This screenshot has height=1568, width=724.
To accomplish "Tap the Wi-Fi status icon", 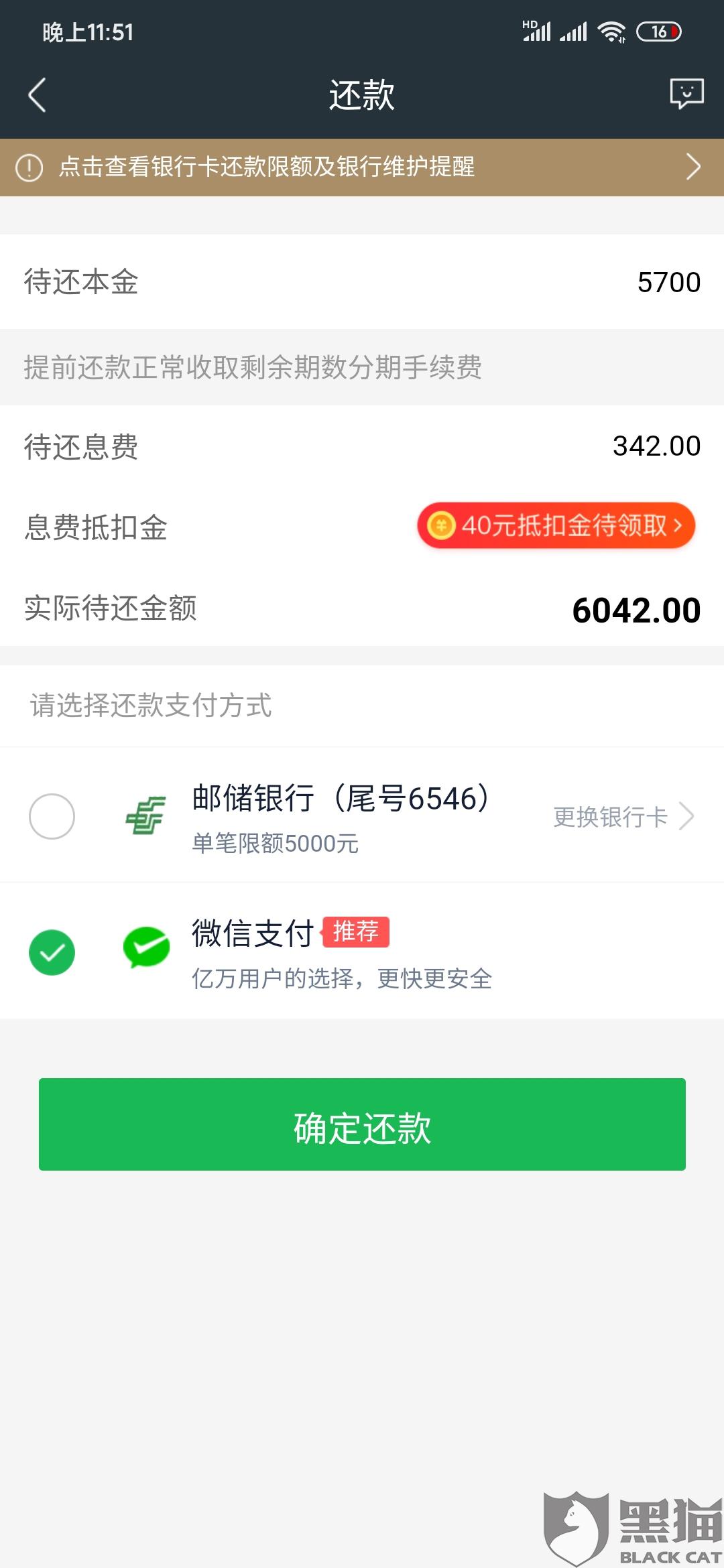I will click(611, 31).
